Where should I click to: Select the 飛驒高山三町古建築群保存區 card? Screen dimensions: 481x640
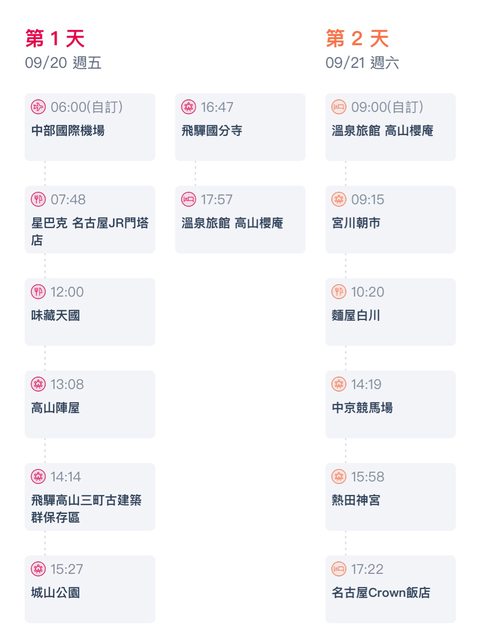click(x=90, y=497)
